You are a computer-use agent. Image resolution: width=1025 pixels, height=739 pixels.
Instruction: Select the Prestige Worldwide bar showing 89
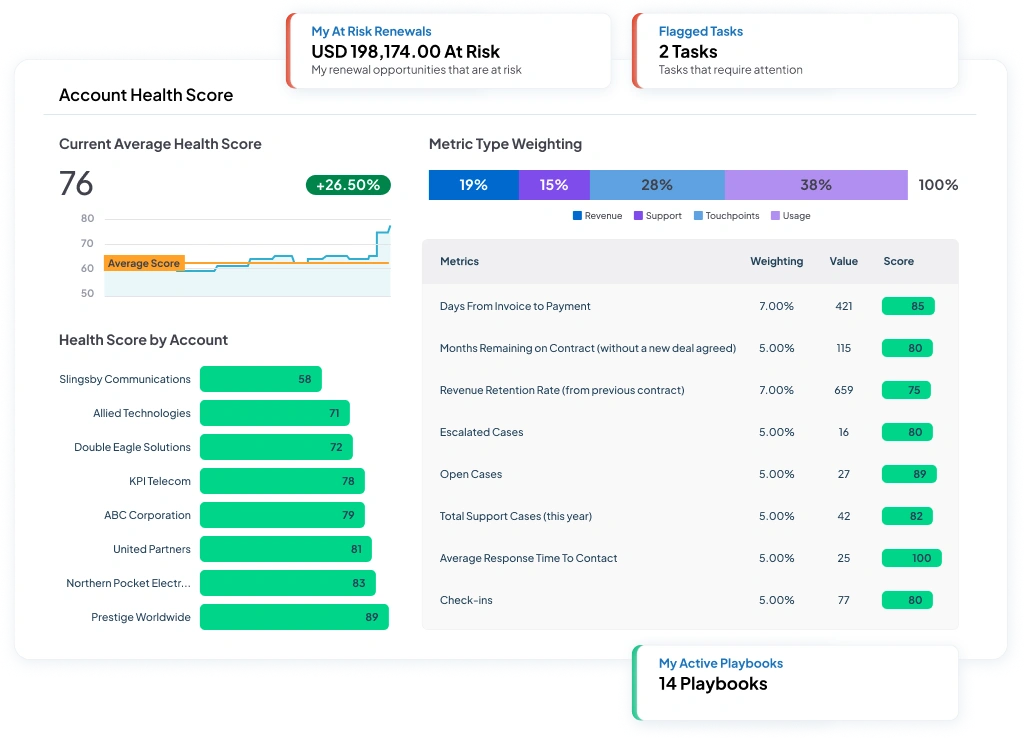coord(294,617)
